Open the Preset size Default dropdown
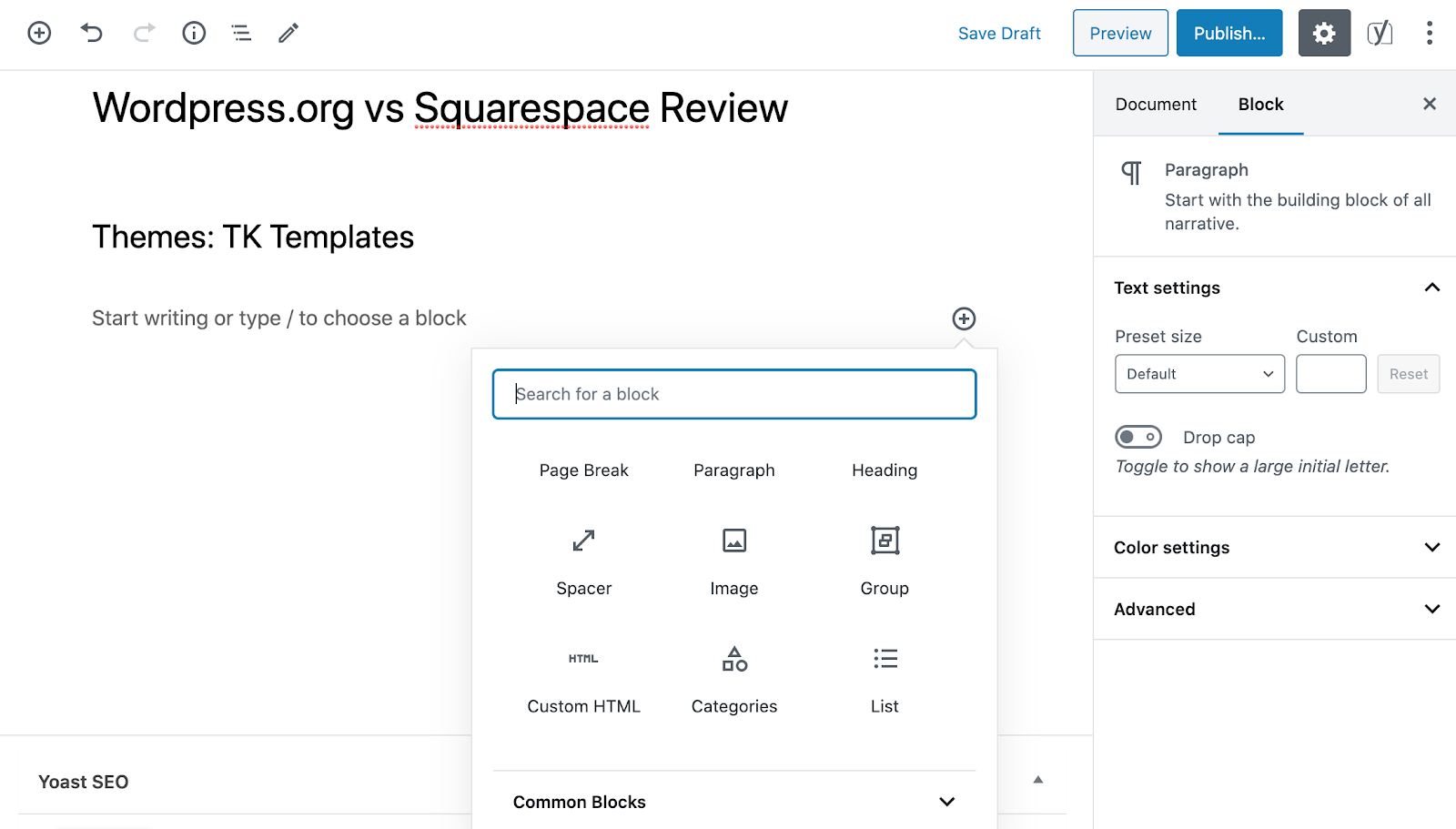This screenshot has width=1456, height=829. click(x=1199, y=374)
